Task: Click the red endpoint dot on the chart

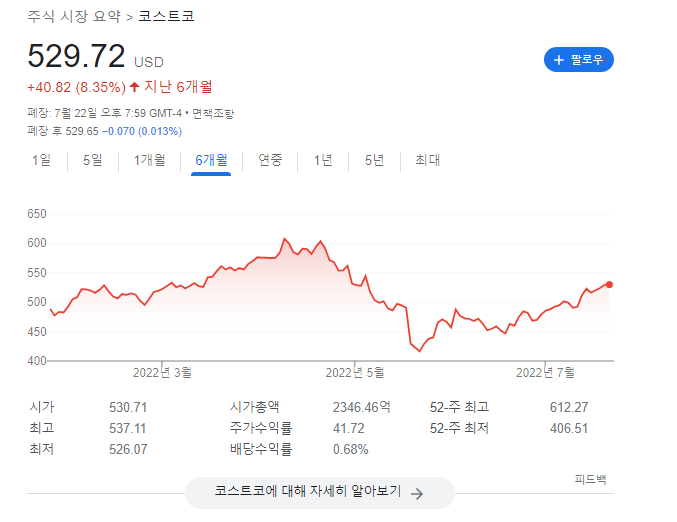Action: [609, 285]
